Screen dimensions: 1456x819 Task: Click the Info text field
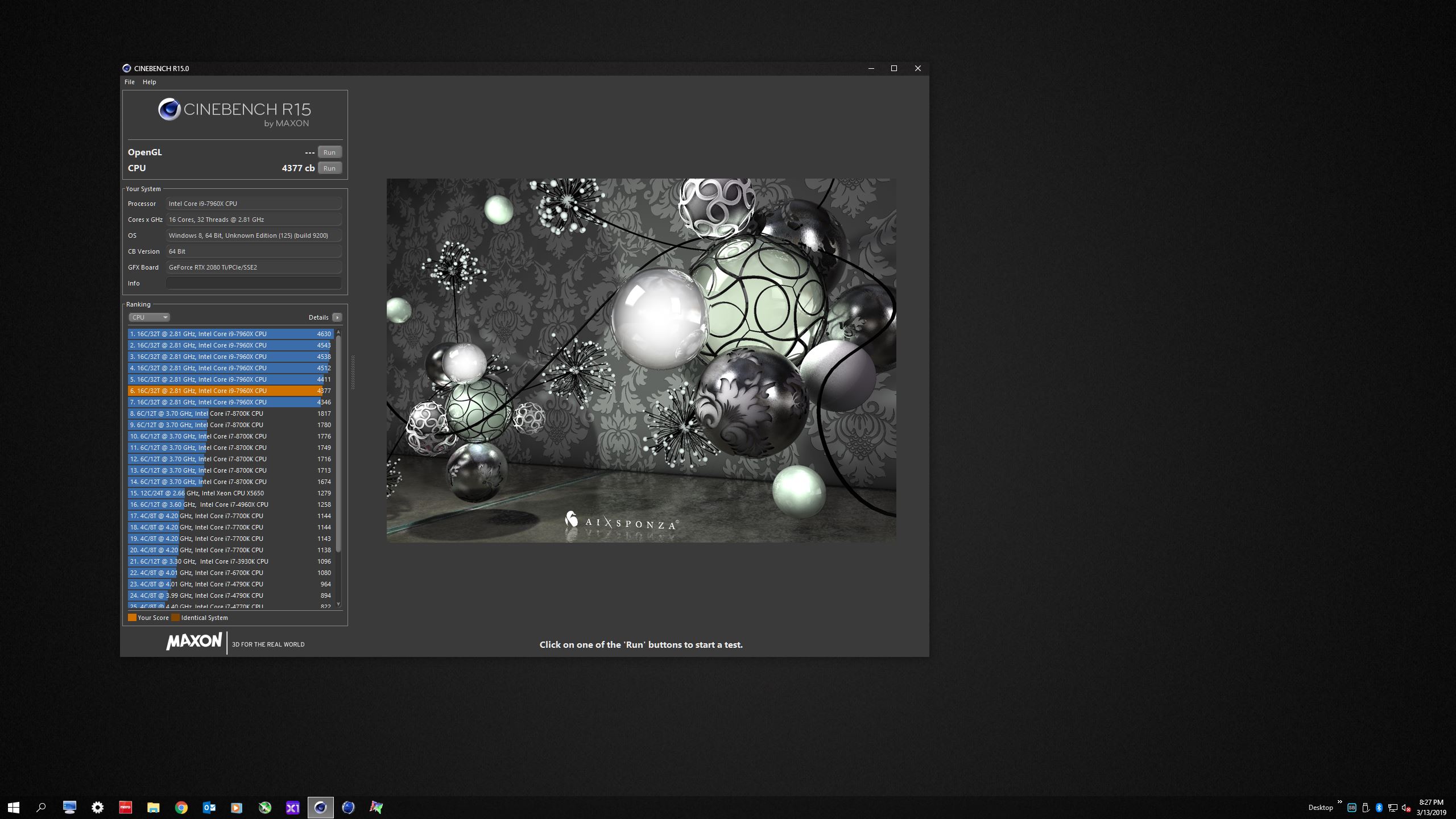pyautogui.click(x=254, y=283)
